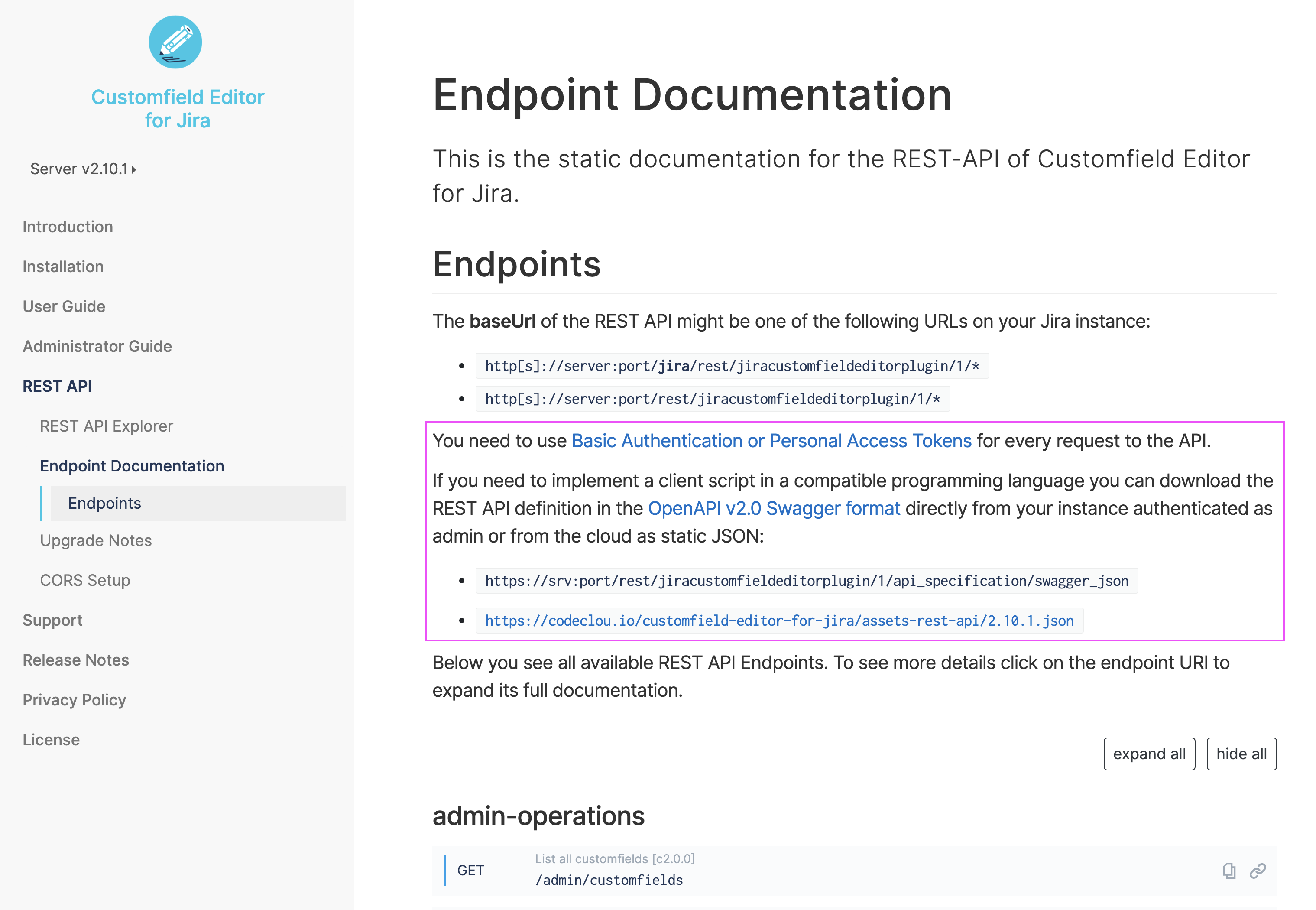Screen dimensions: 1316x910
Task: Open the License page
Action: coord(51,740)
